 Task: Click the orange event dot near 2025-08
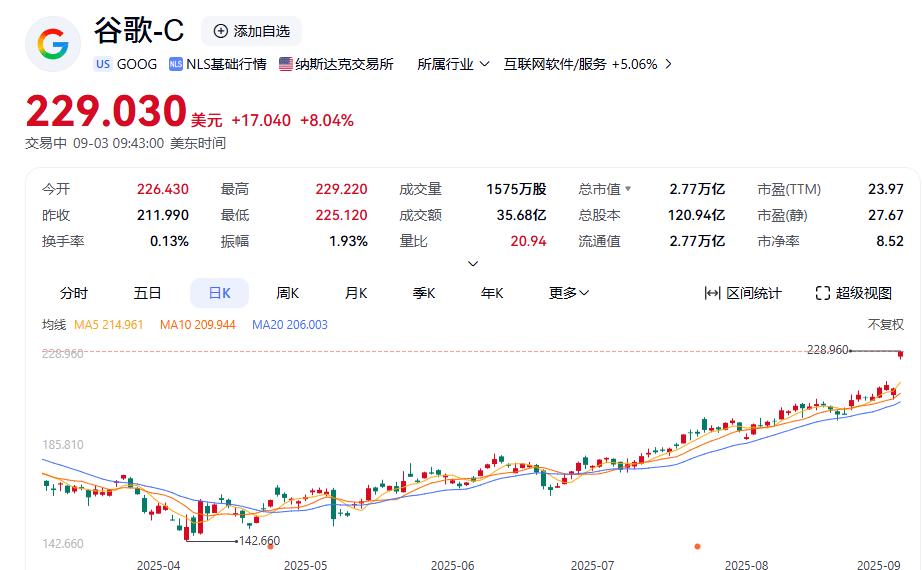tap(697, 546)
